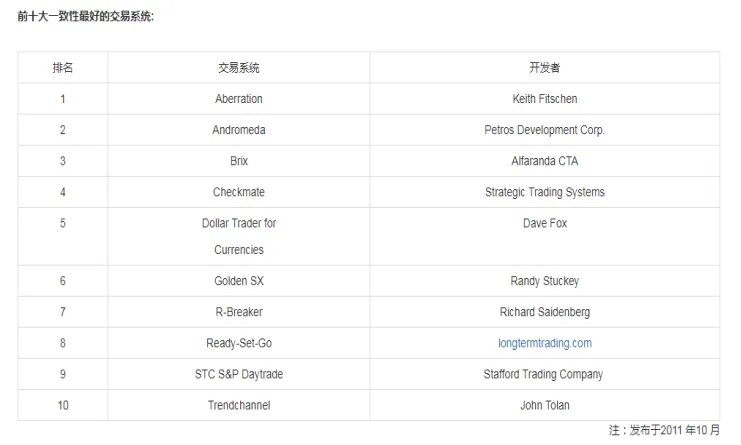Screen dimensions: 741x445
Task: Select the Golden SX entry
Action: (x=239, y=281)
